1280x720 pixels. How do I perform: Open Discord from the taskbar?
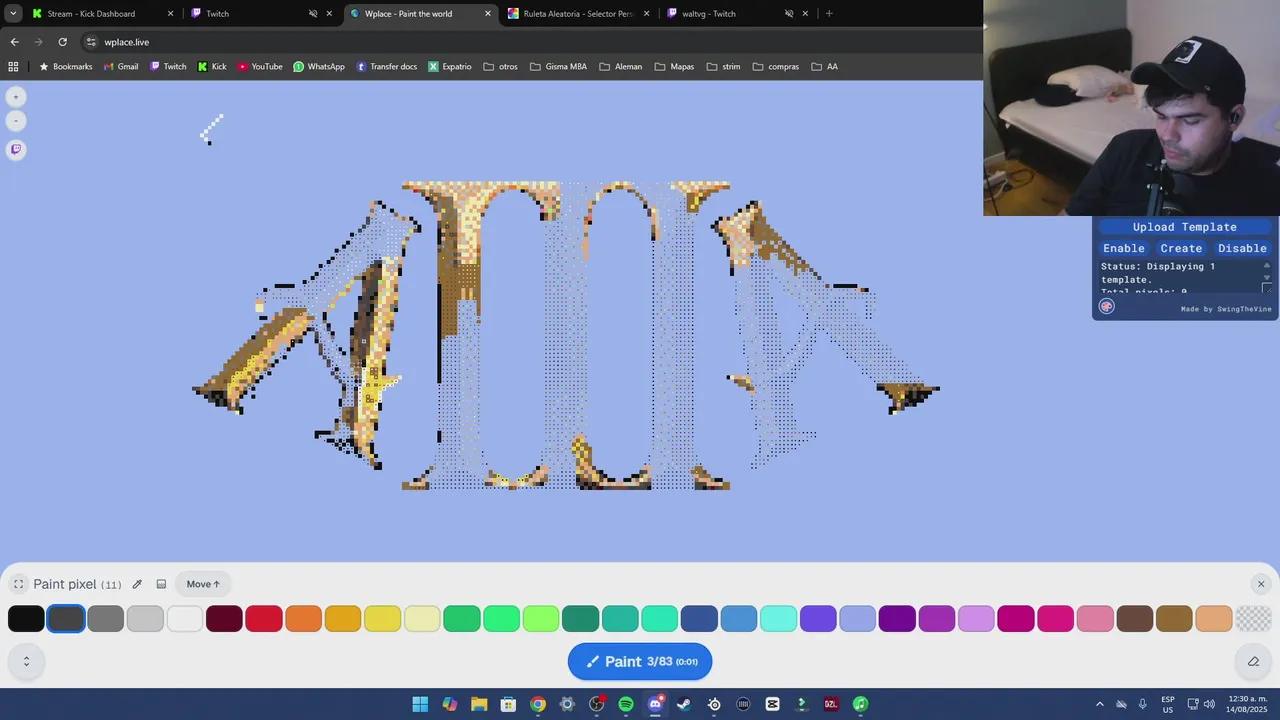point(655,704)
